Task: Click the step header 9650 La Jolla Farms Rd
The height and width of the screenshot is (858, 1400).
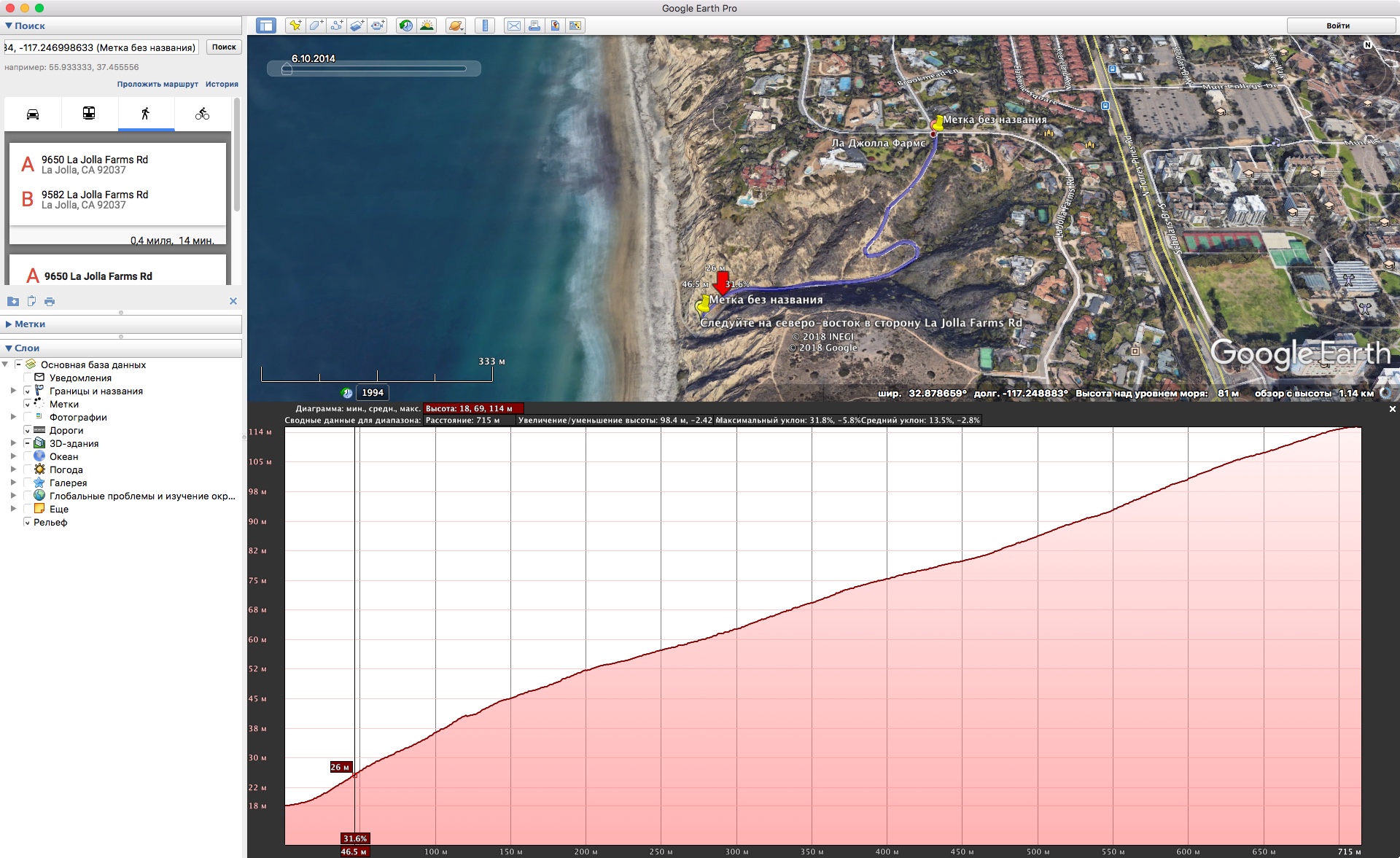Action: (x=98, y=276)
